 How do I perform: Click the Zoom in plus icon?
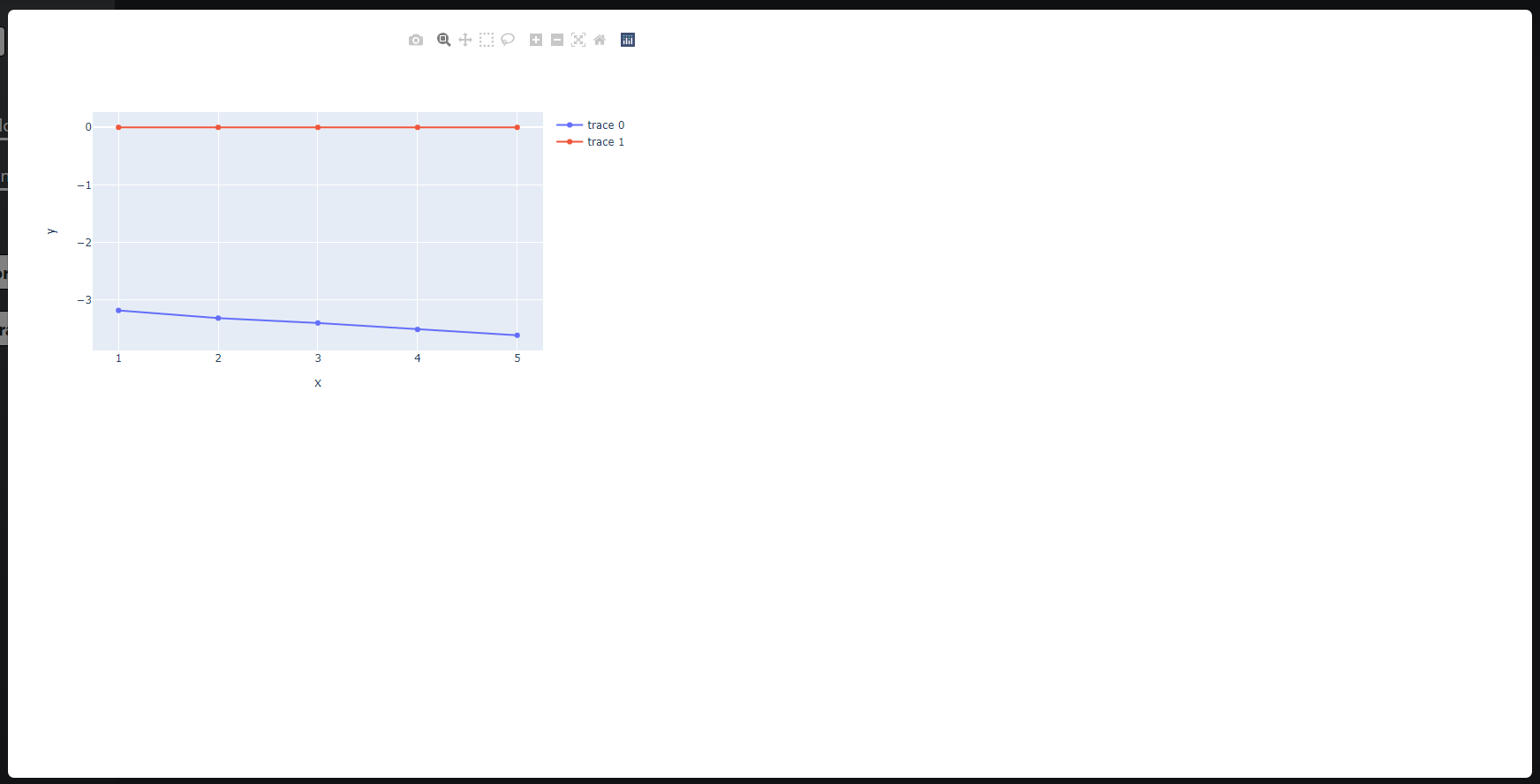536,40
